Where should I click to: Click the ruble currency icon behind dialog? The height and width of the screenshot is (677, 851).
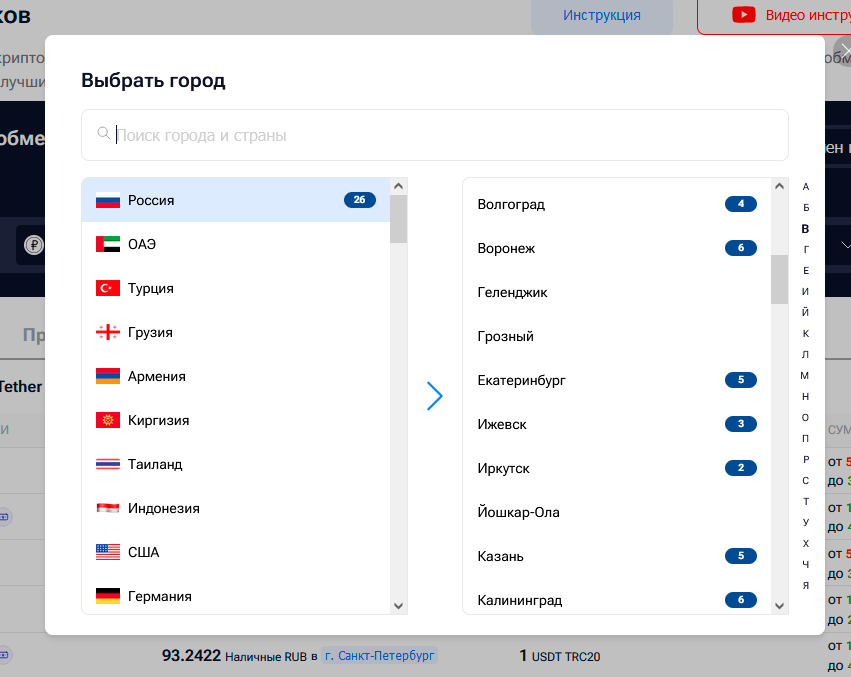coord(34,245)
